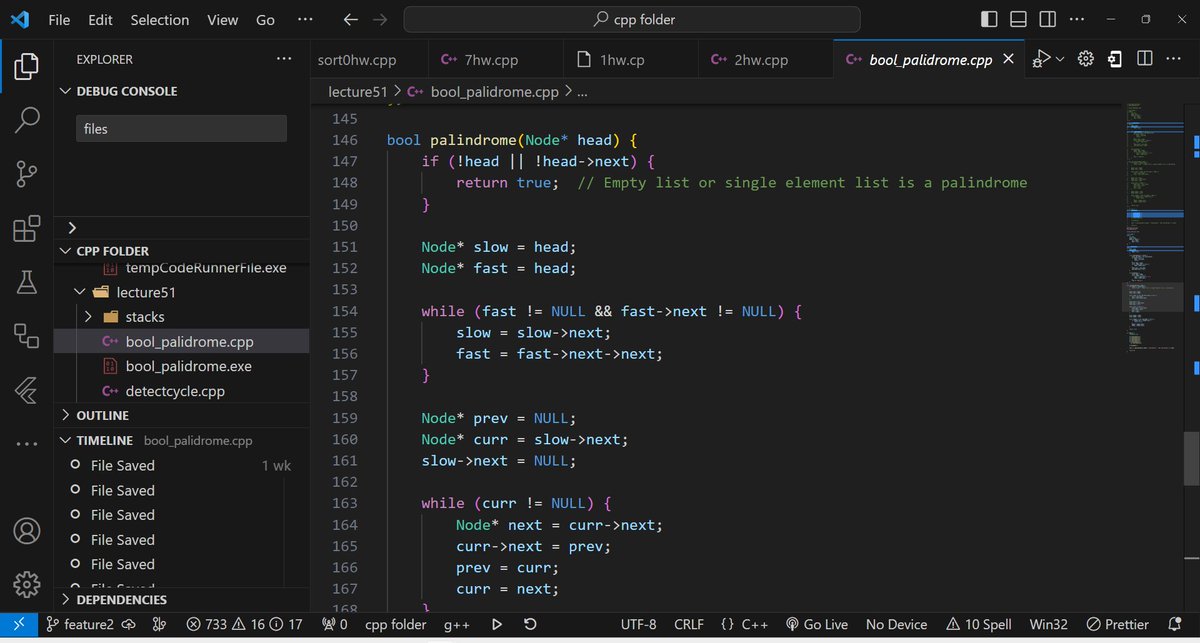The height and width of the screenshot is (643, 1200).
Task: Go forward with the right arrow
Action: point(381,19)
